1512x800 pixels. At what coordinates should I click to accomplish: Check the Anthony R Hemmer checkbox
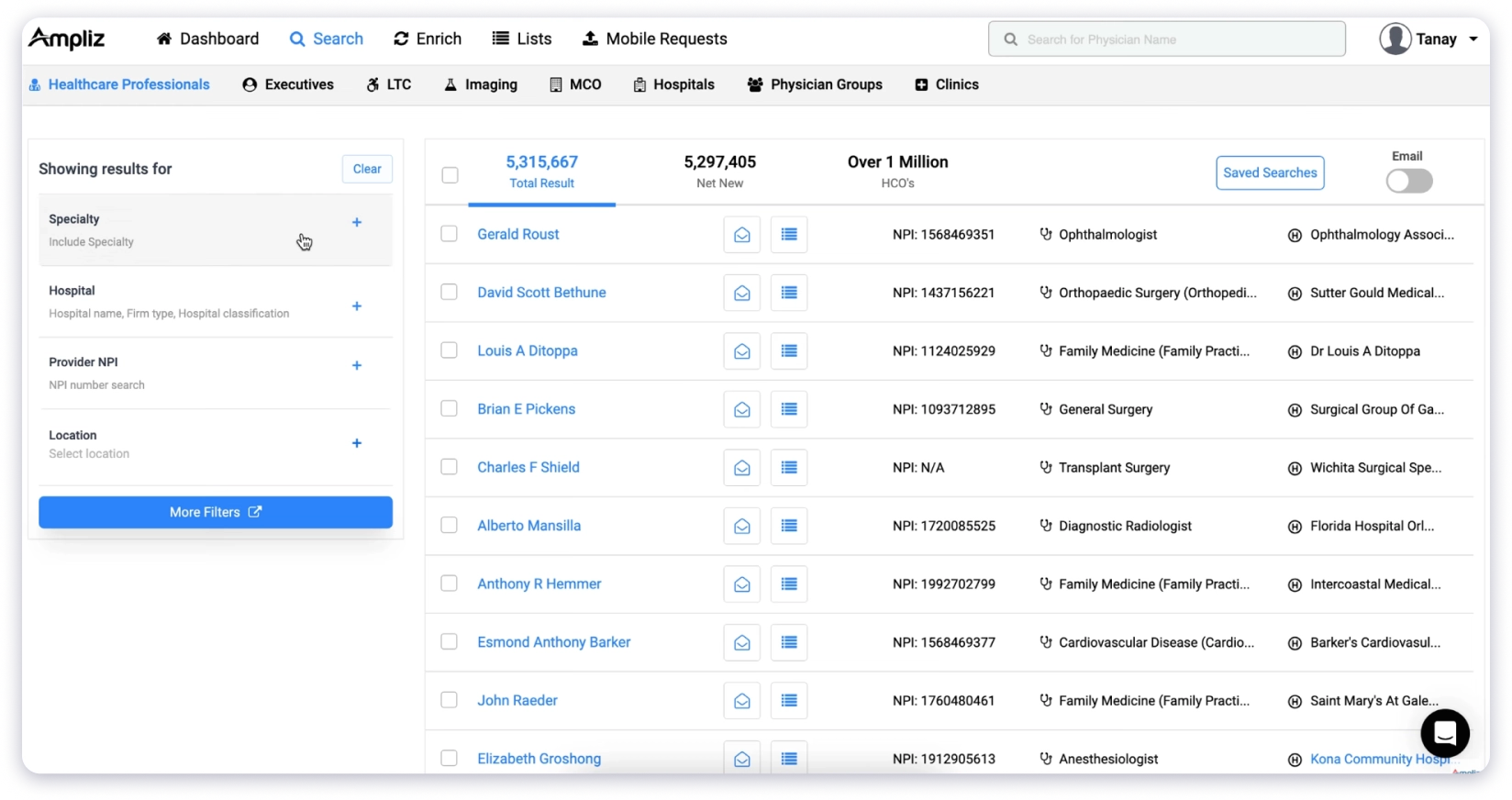(449, 583)
